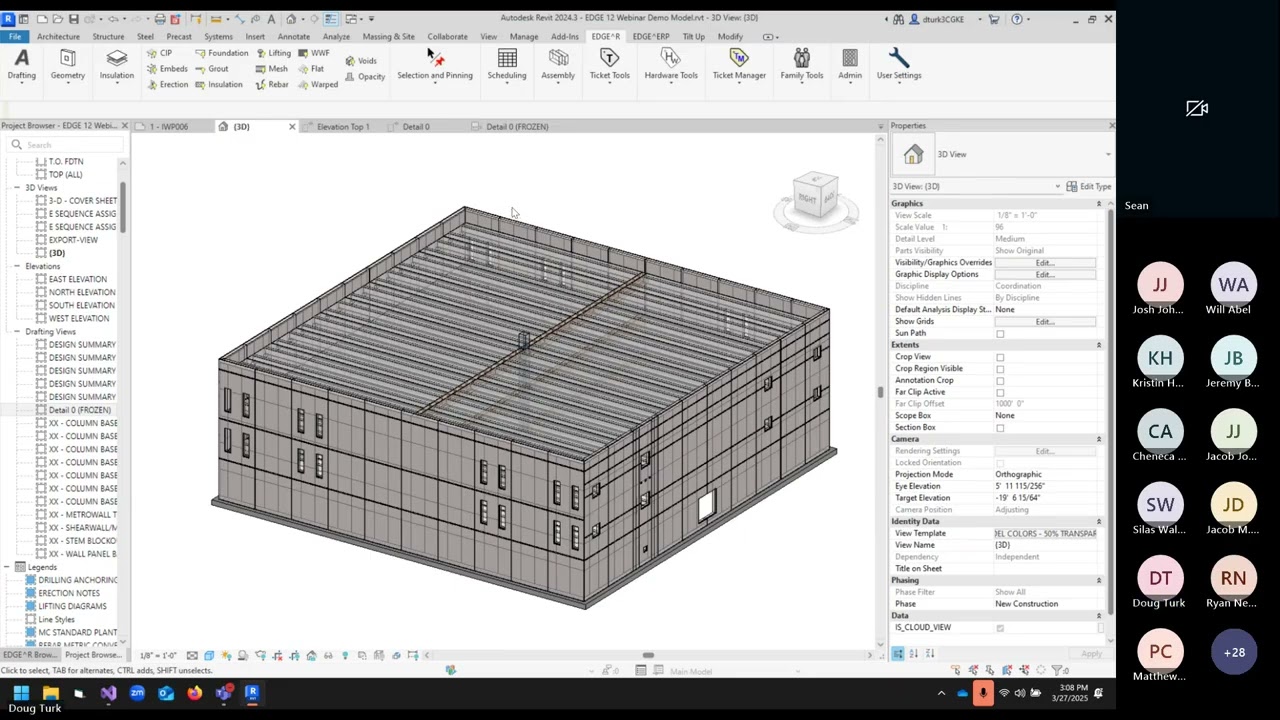Image resolution: width=1280 pixels, height=720 pixels.
Task: Select the Opacity tool
Action: (x=365, y=77)
